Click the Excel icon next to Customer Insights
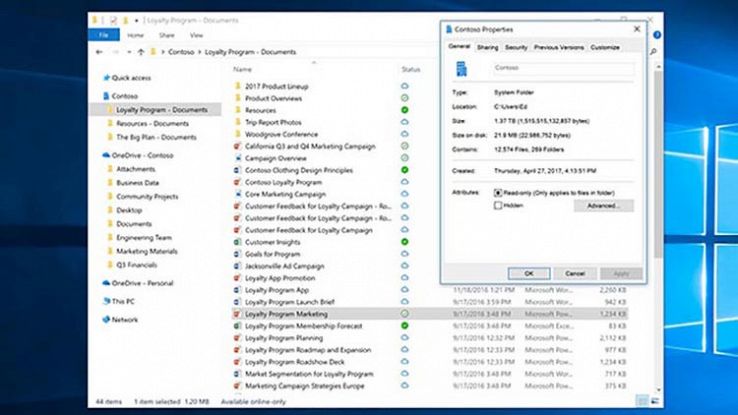The height and width of the screenshot is (415, 738). pyautogui.click(x=238, y=242)
